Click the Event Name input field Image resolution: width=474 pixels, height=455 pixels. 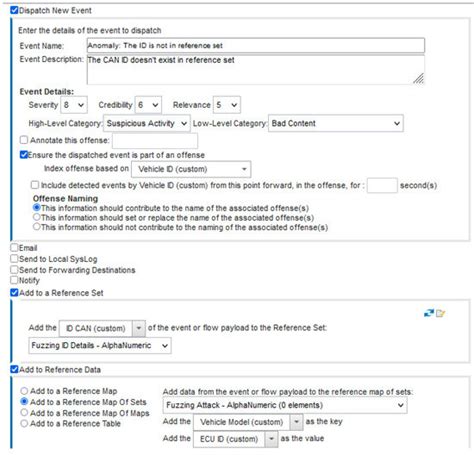click(256, 45)
